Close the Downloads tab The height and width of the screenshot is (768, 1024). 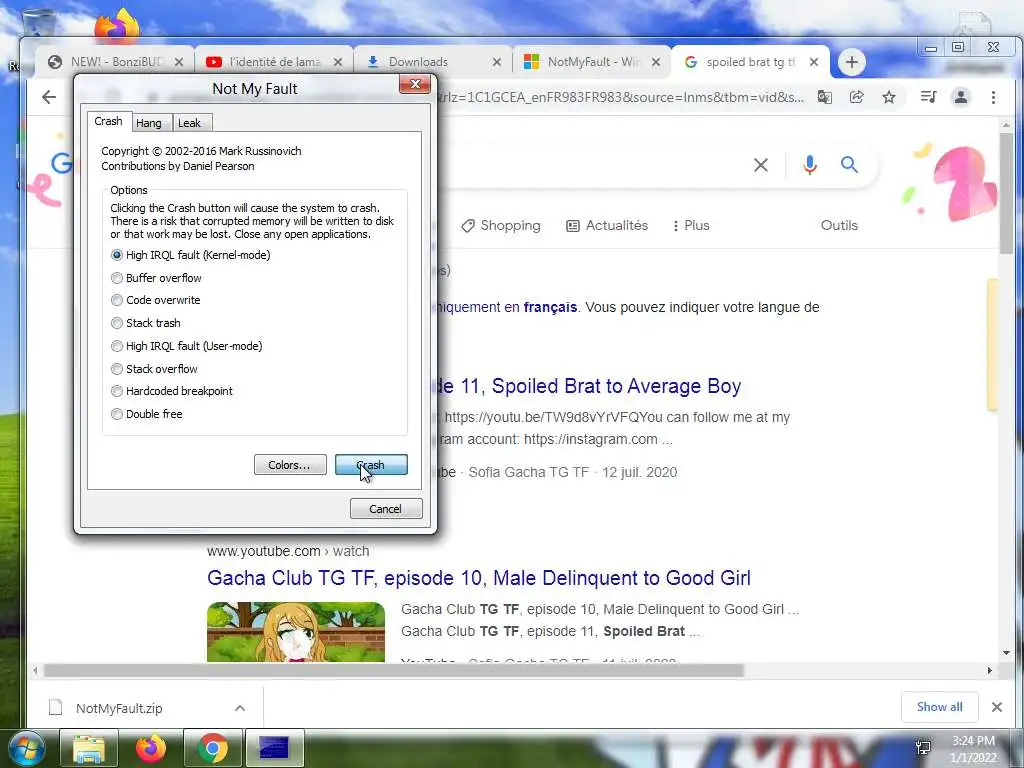pos(496,62)
